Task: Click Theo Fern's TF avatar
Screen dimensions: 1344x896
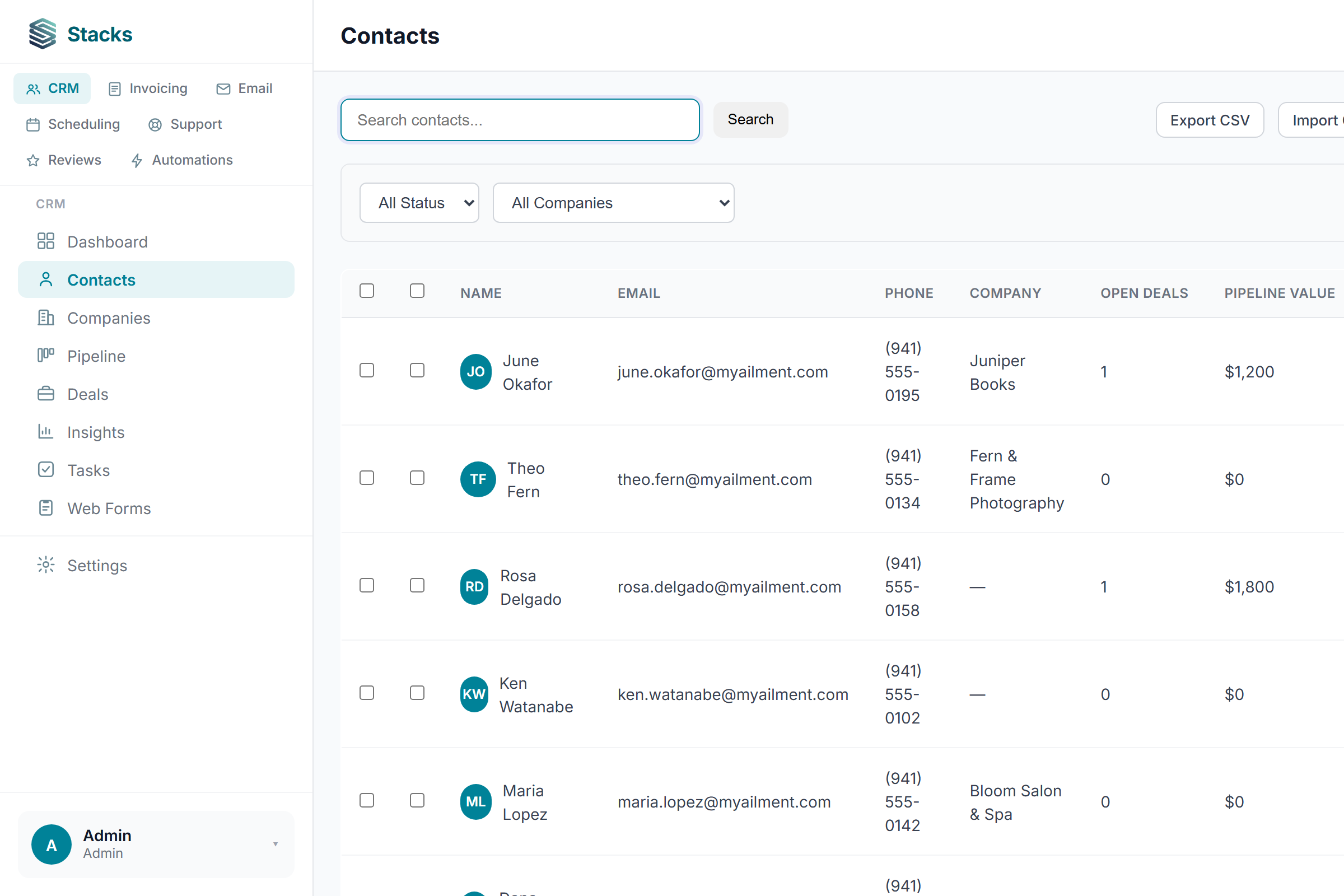Action: click(478, 479)
